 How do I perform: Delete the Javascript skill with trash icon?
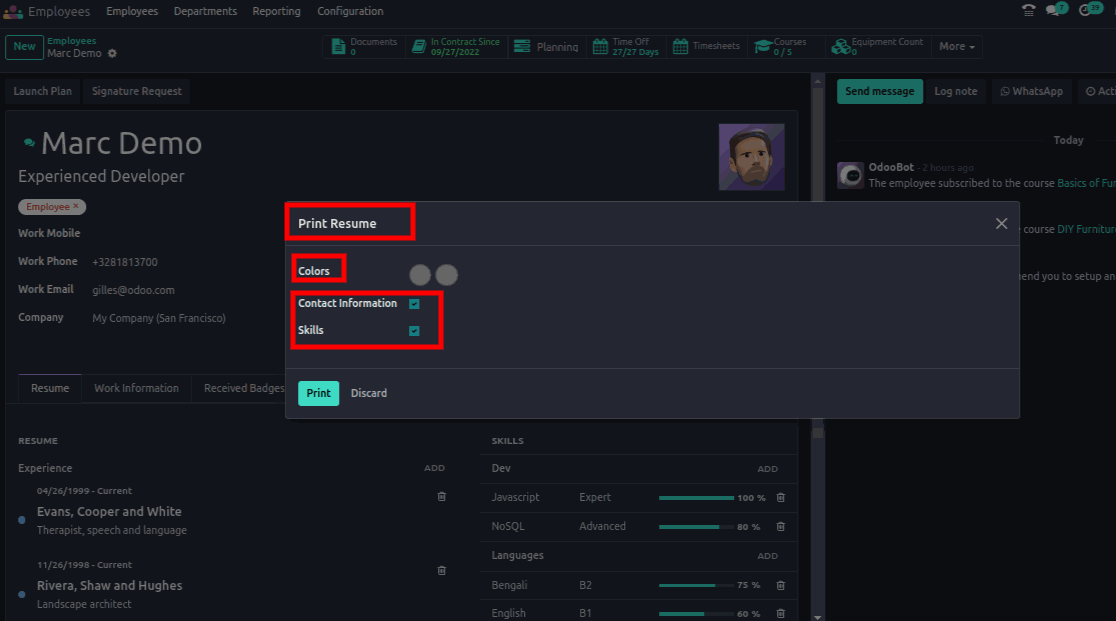tap(781, 497)
